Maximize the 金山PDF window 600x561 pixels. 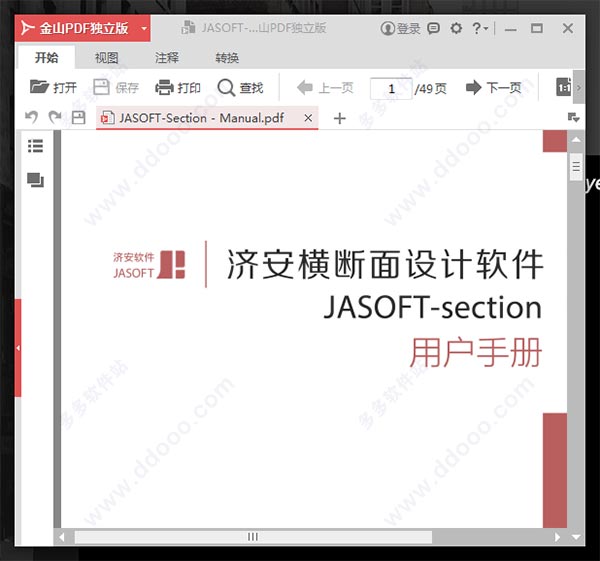536,28
